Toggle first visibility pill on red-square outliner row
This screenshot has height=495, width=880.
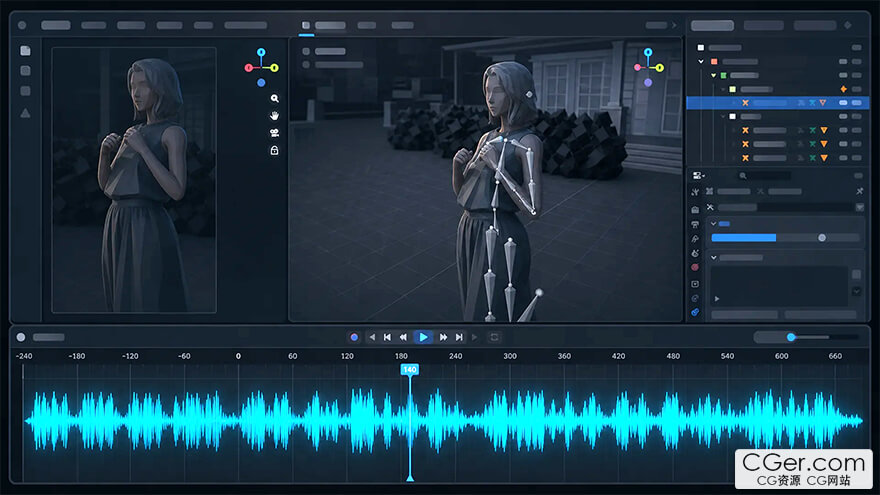(x=843, y=62)
